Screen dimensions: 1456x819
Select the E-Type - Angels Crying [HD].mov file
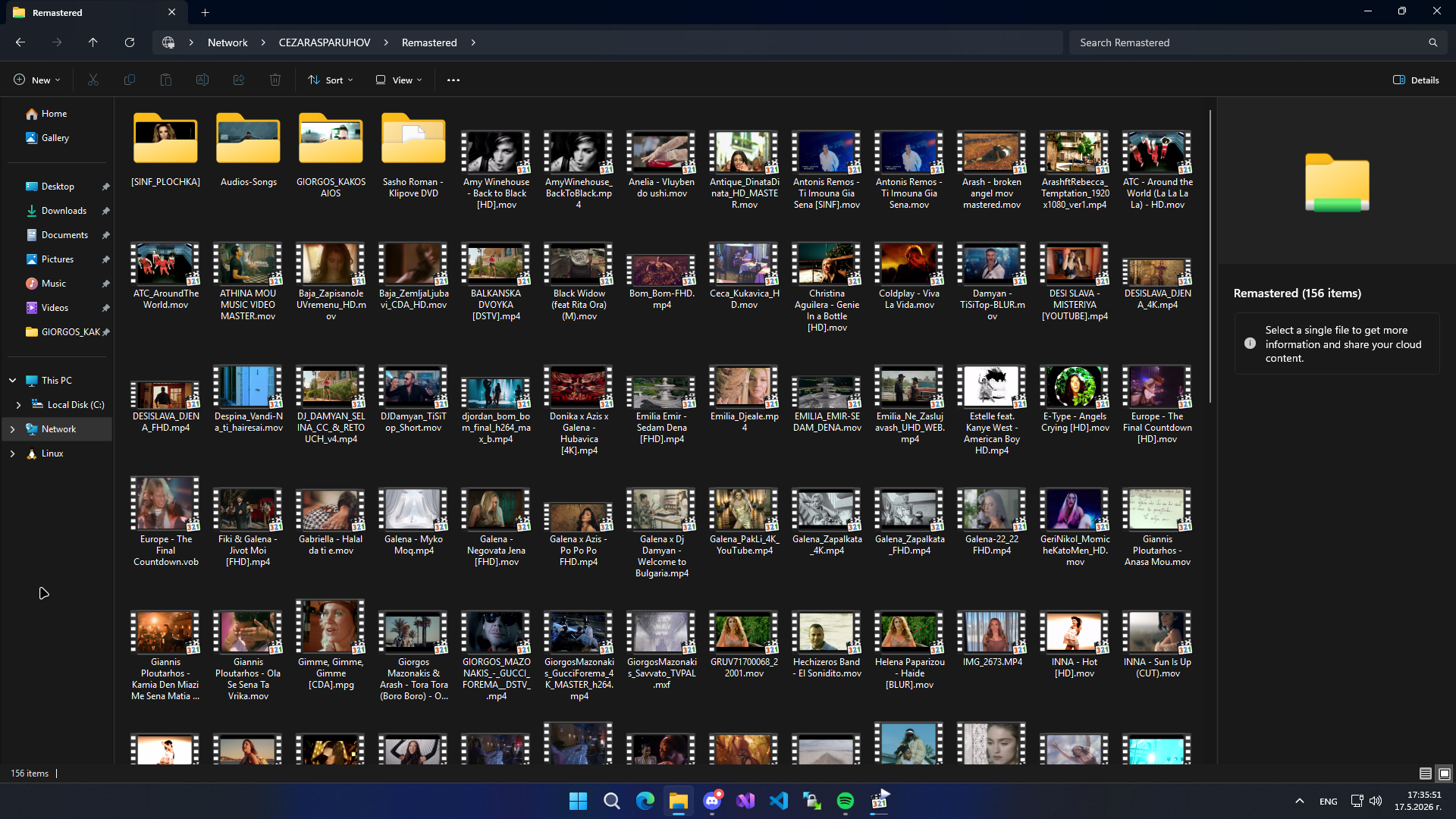click(1075, 399)
